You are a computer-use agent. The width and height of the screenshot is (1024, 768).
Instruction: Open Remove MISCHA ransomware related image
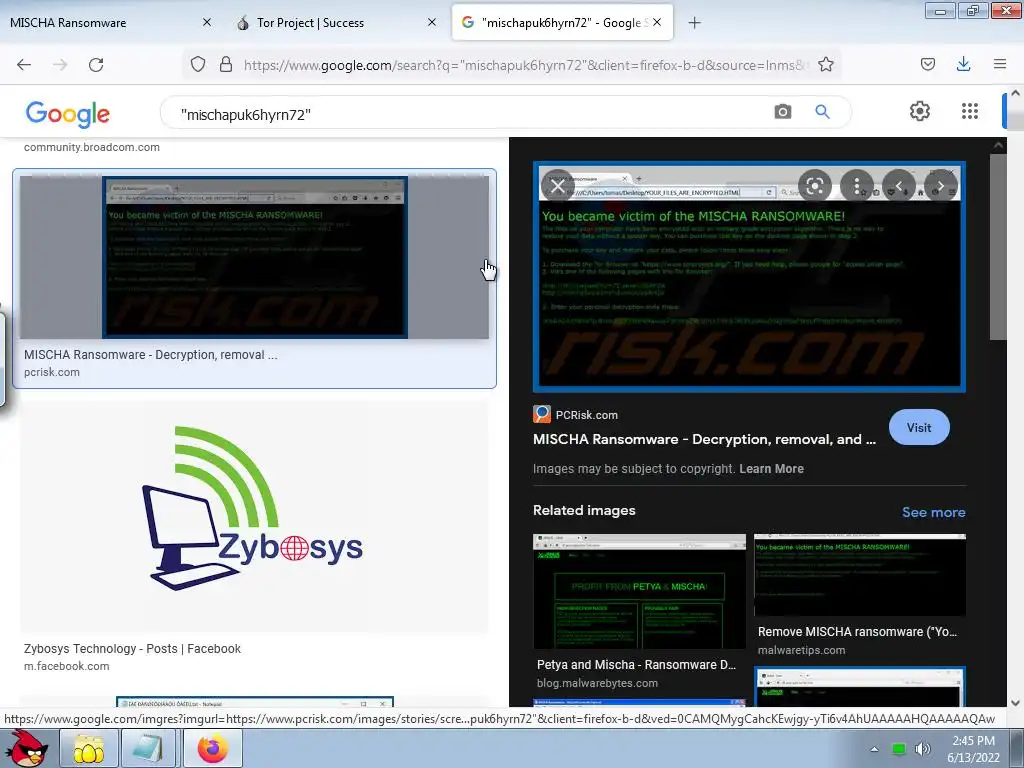[x=859, y=575]
